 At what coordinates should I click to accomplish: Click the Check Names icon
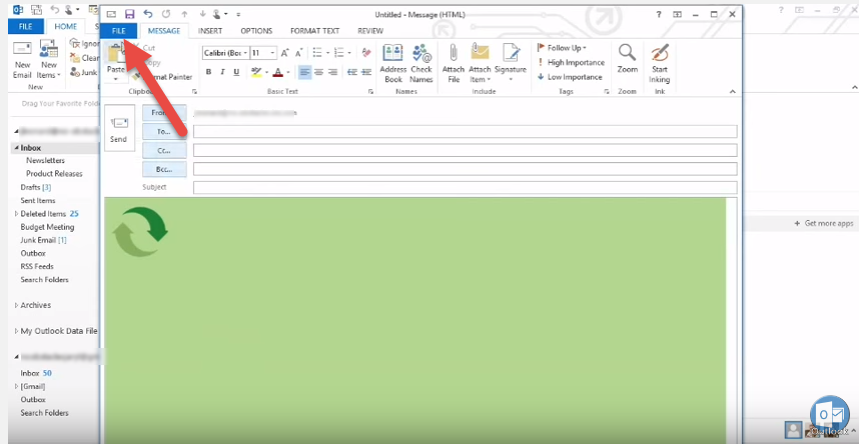[421, 64]
